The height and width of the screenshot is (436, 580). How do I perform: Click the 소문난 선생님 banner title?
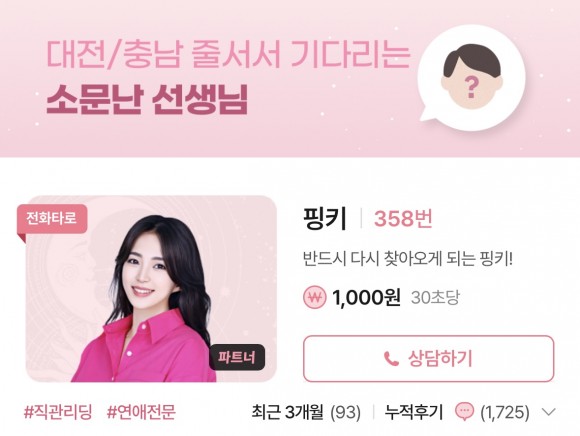(147, 101)
